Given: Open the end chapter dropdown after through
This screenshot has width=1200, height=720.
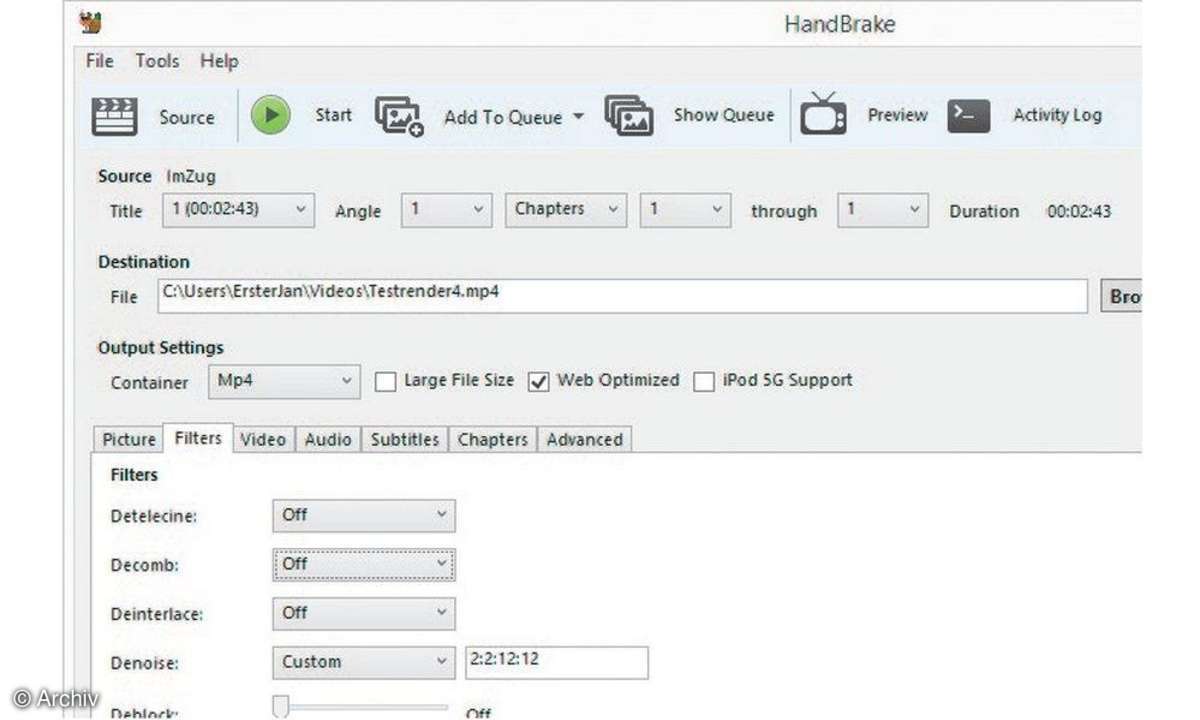Looking at the screenshot, I should click(883, 210).
